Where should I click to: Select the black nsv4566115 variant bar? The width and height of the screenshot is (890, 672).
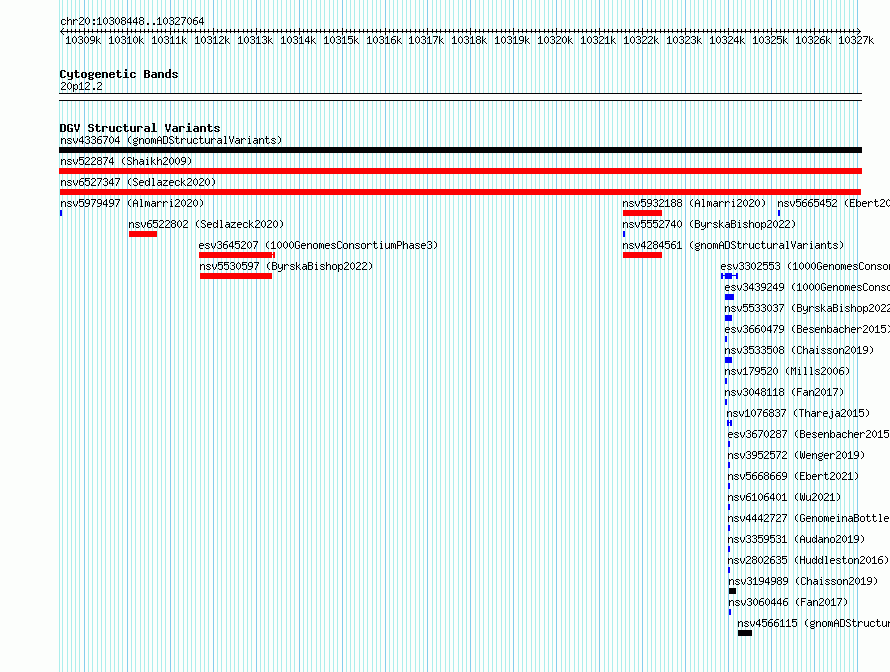coord(745,633)
